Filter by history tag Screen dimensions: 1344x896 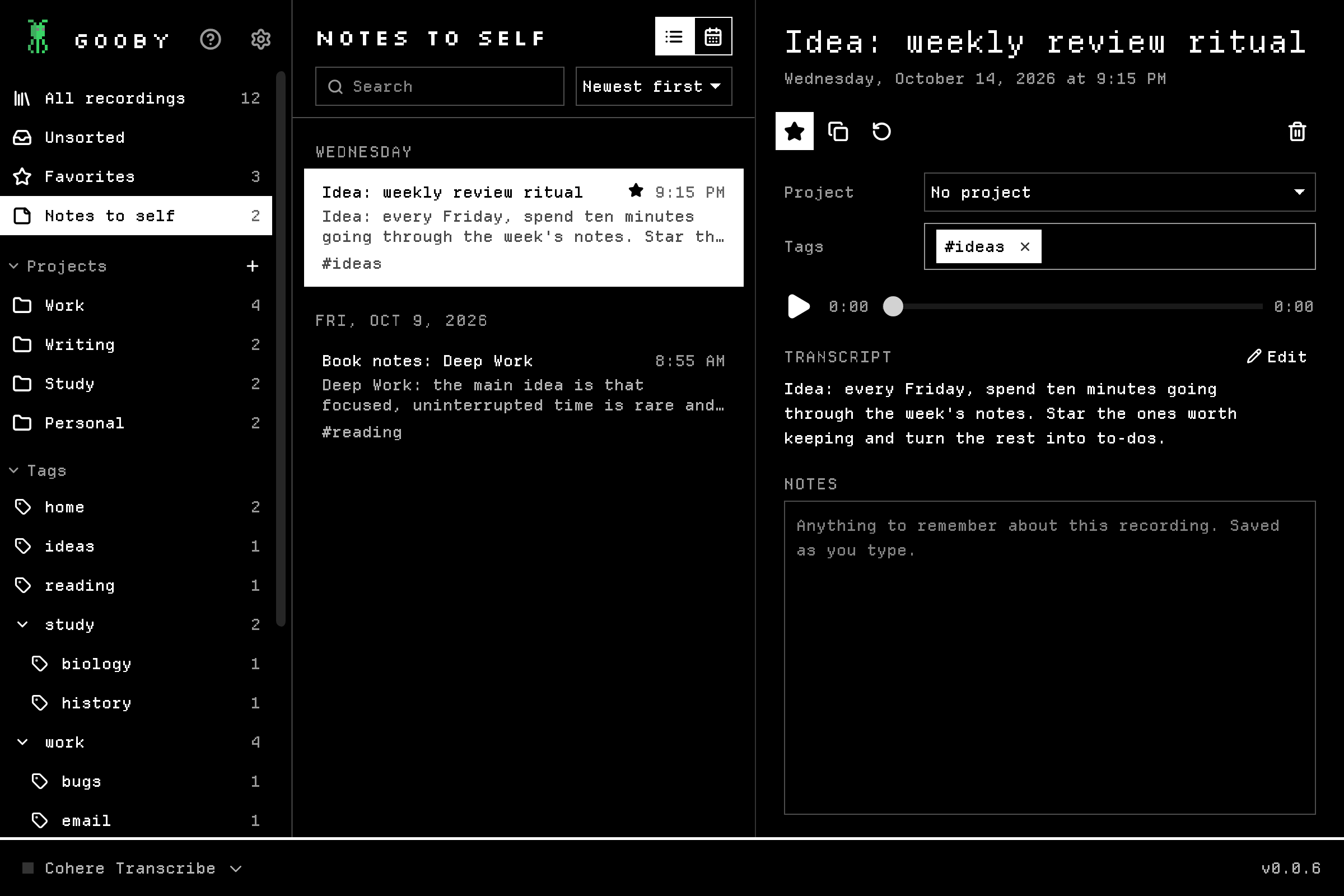136,703
